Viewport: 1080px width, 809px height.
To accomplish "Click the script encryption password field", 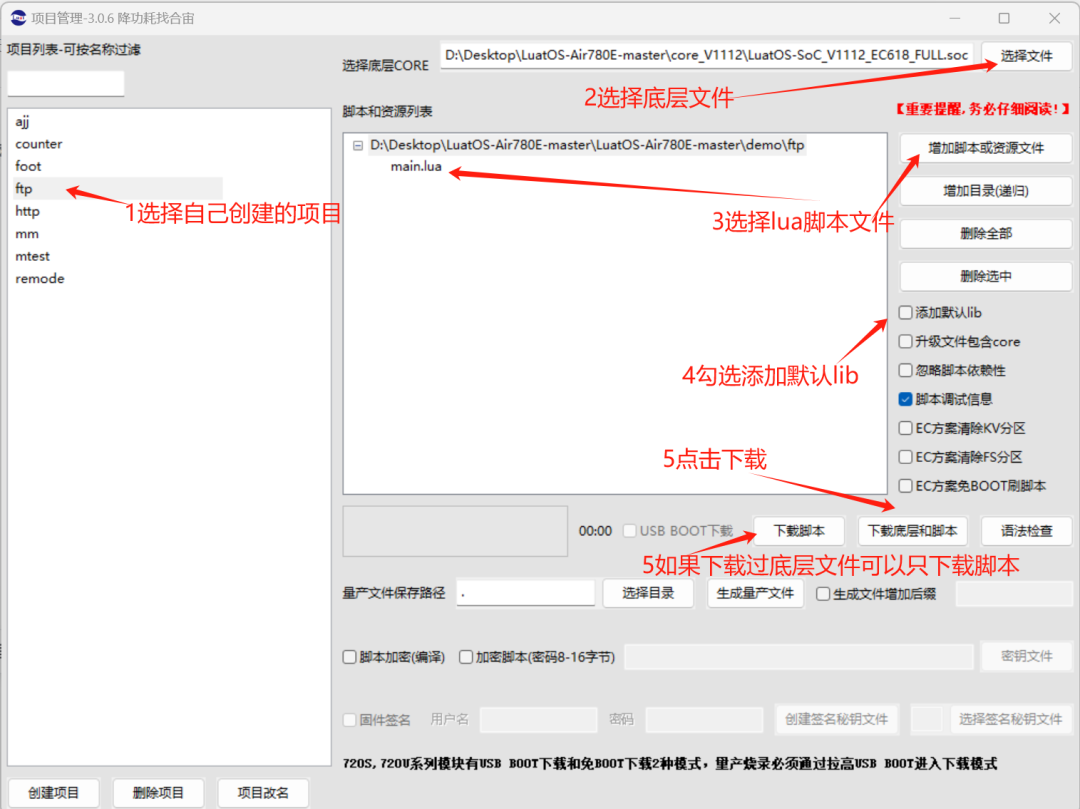I will point(799,657).
